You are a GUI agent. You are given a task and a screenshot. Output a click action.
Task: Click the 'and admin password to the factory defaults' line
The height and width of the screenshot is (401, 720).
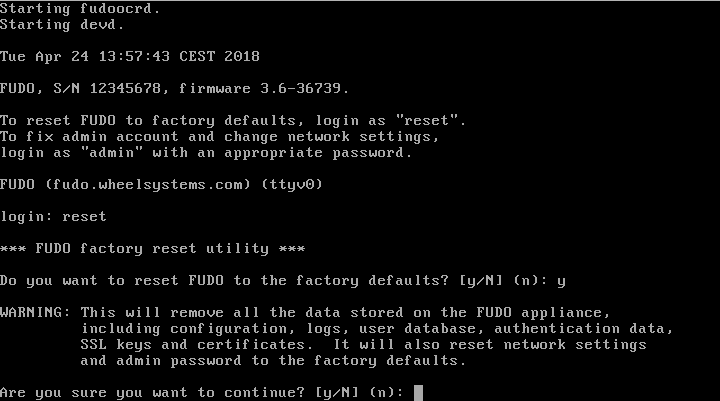pyautogui.click(x=274, y=361)
